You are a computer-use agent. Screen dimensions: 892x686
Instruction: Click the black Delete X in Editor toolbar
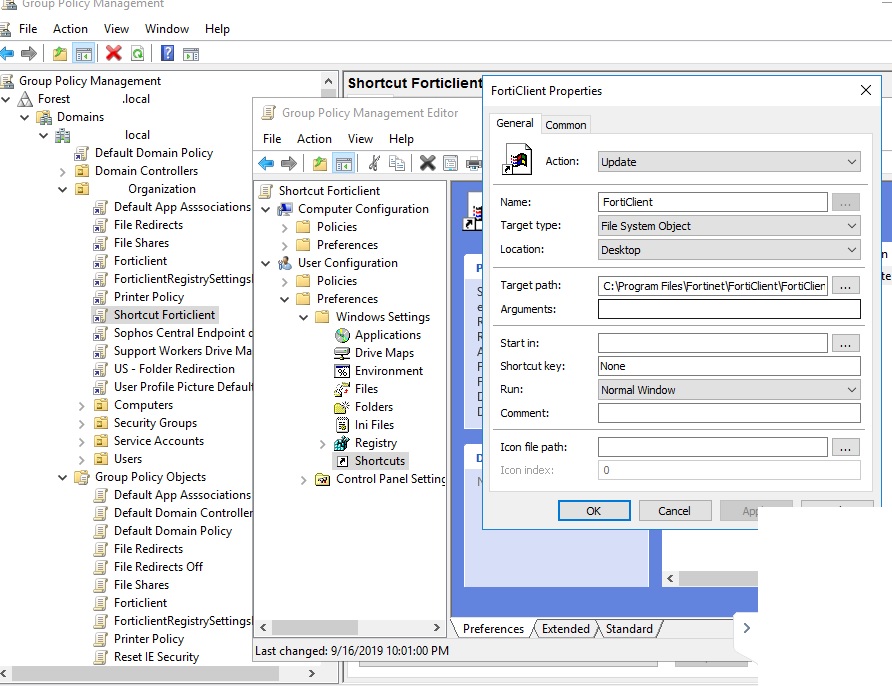coord(427,163)
